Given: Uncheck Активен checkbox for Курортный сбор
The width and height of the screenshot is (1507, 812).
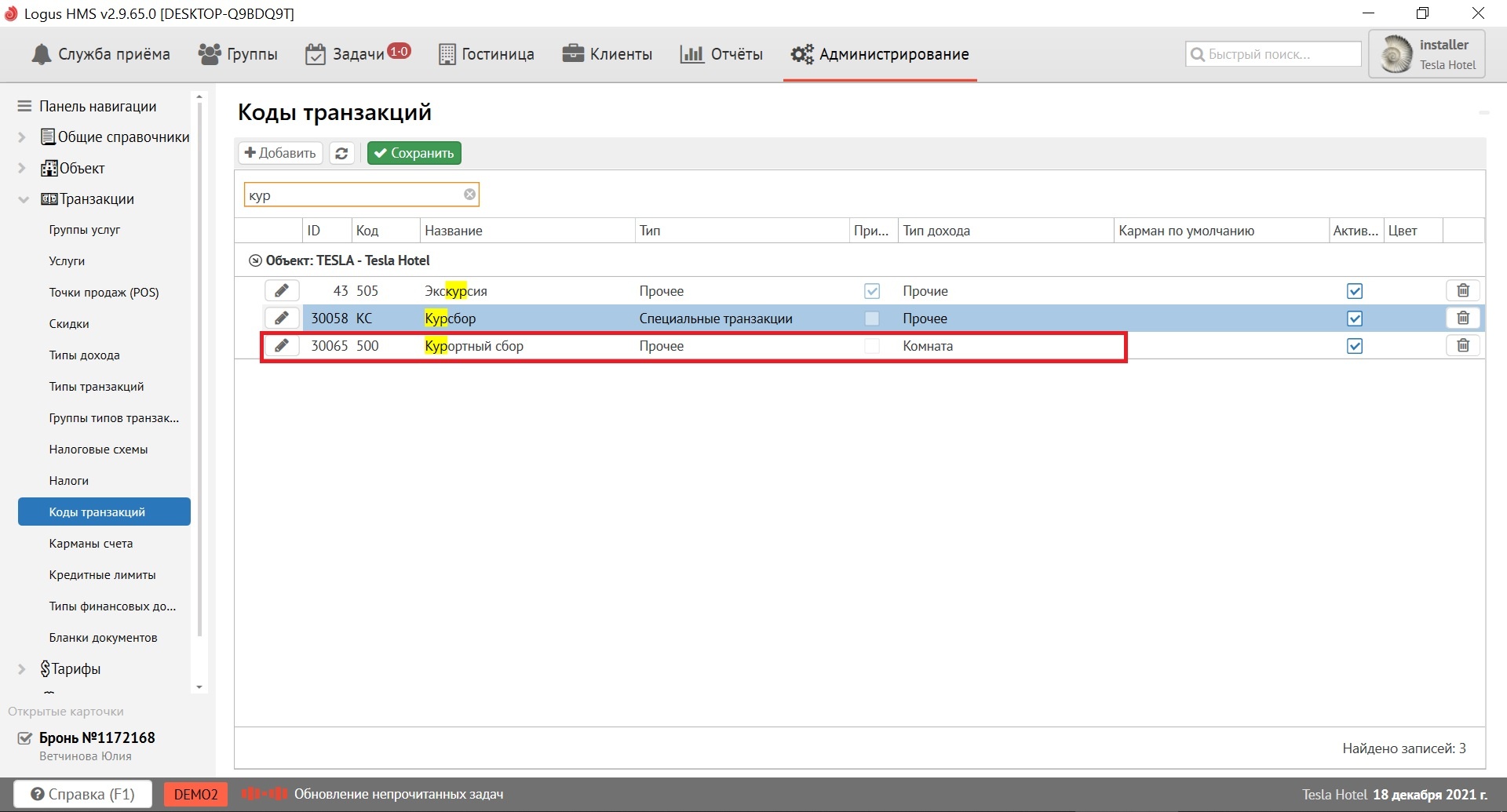Looking at the screenshot, I should click(x=1355, y=346).
